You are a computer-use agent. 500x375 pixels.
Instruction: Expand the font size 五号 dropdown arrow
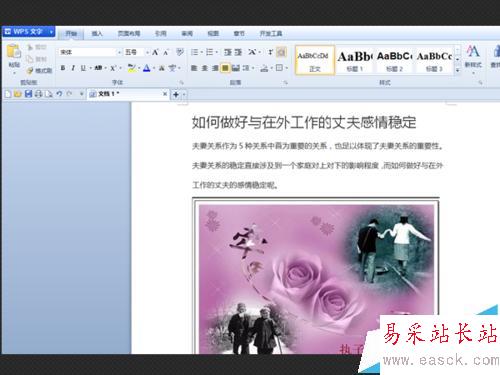[x=147, y=52]
